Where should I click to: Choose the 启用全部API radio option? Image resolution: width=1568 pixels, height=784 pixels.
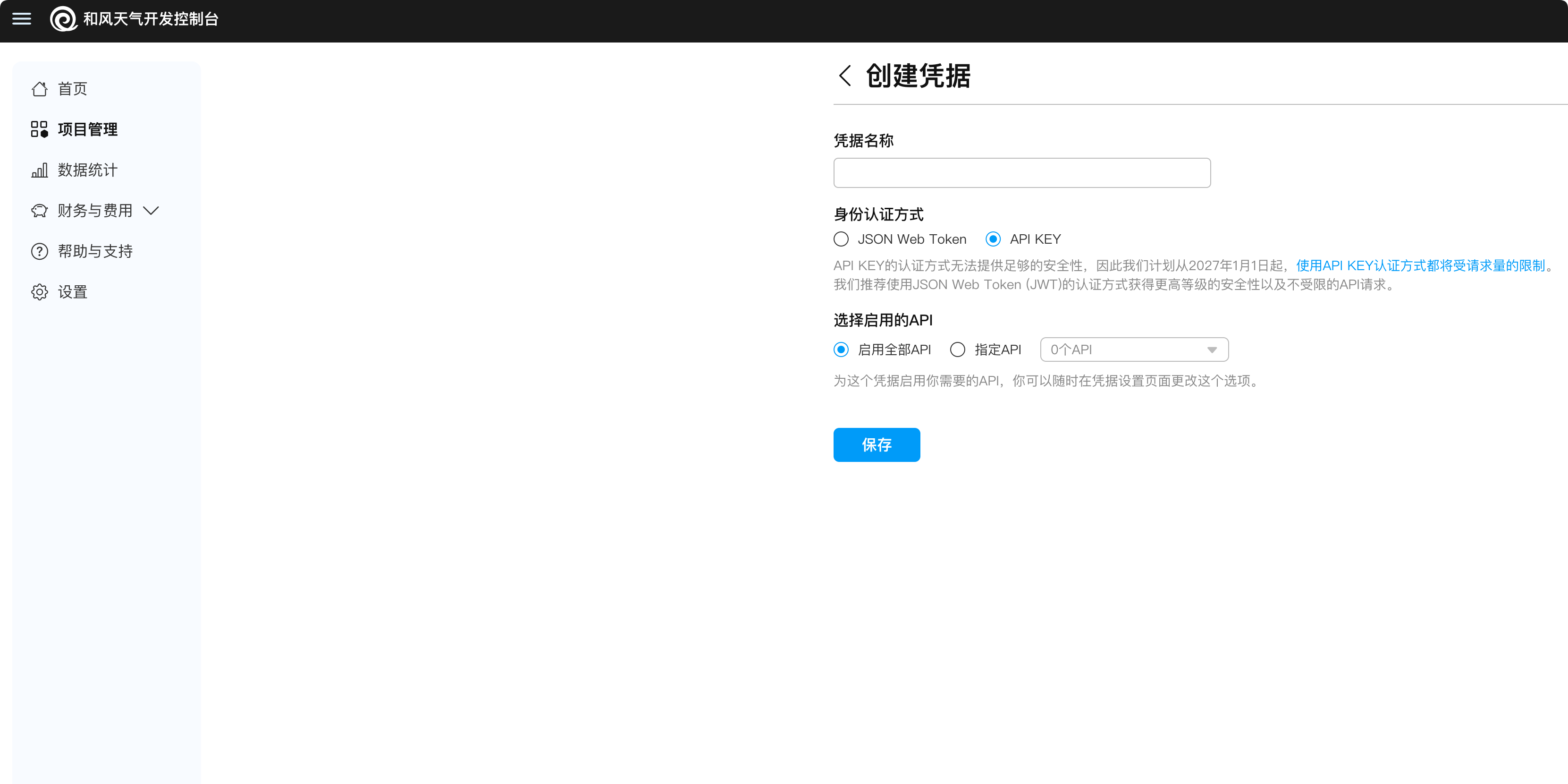pos(841,349)
